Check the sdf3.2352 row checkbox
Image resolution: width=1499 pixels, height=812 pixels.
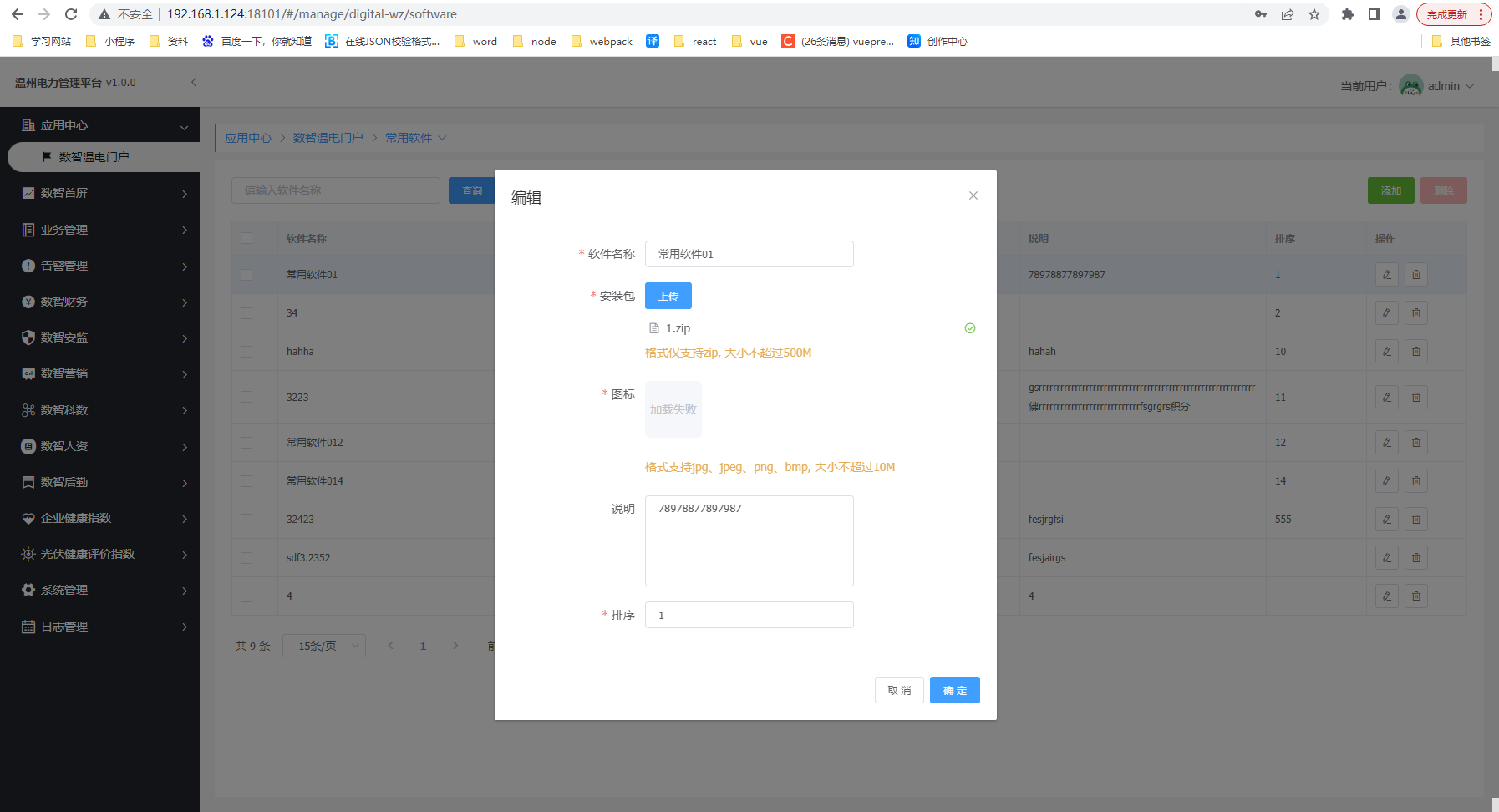[x=246, y=558]
